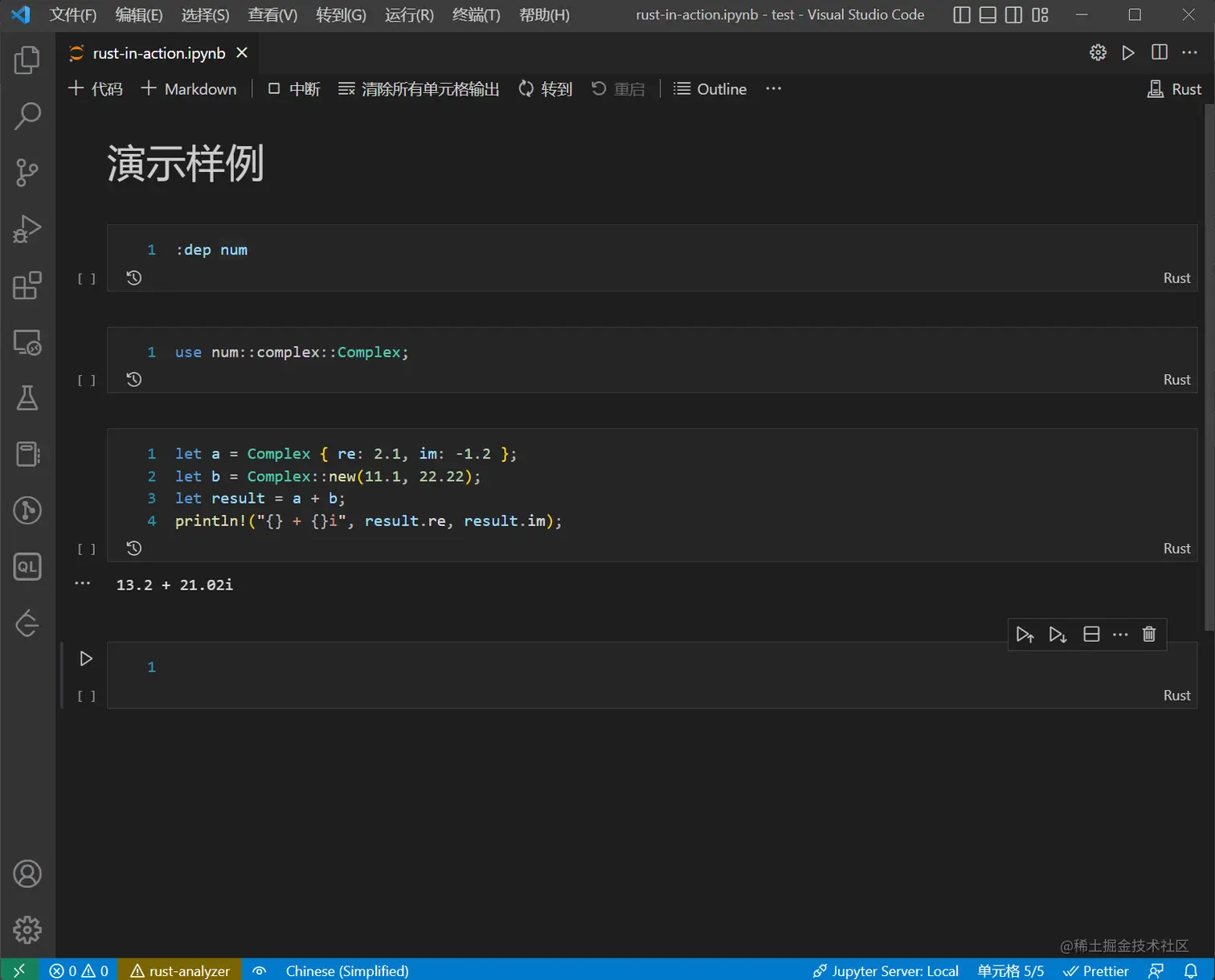Open the 运行(R) menu
The height and width of the screenshot is (980, 1215).
409,14
